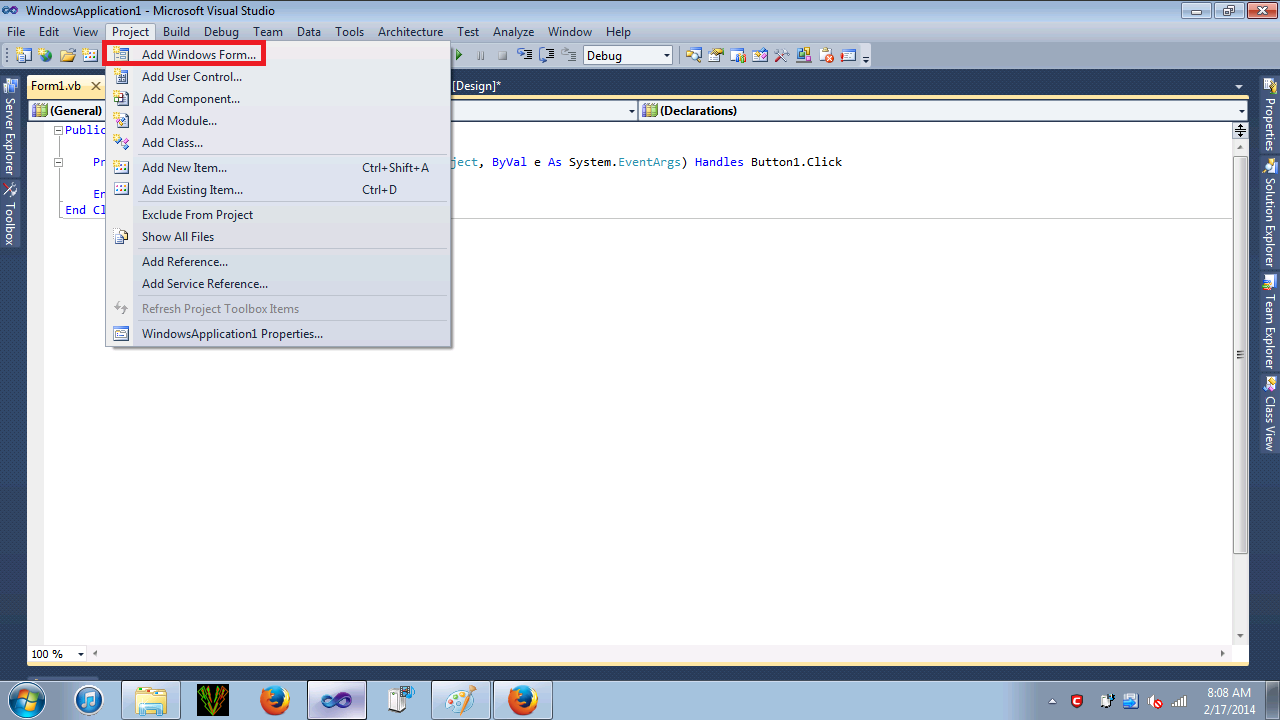Open the (Declarations) method name dropdown
The width and height of the screenshot is (1280, 720).
[944, 111]
